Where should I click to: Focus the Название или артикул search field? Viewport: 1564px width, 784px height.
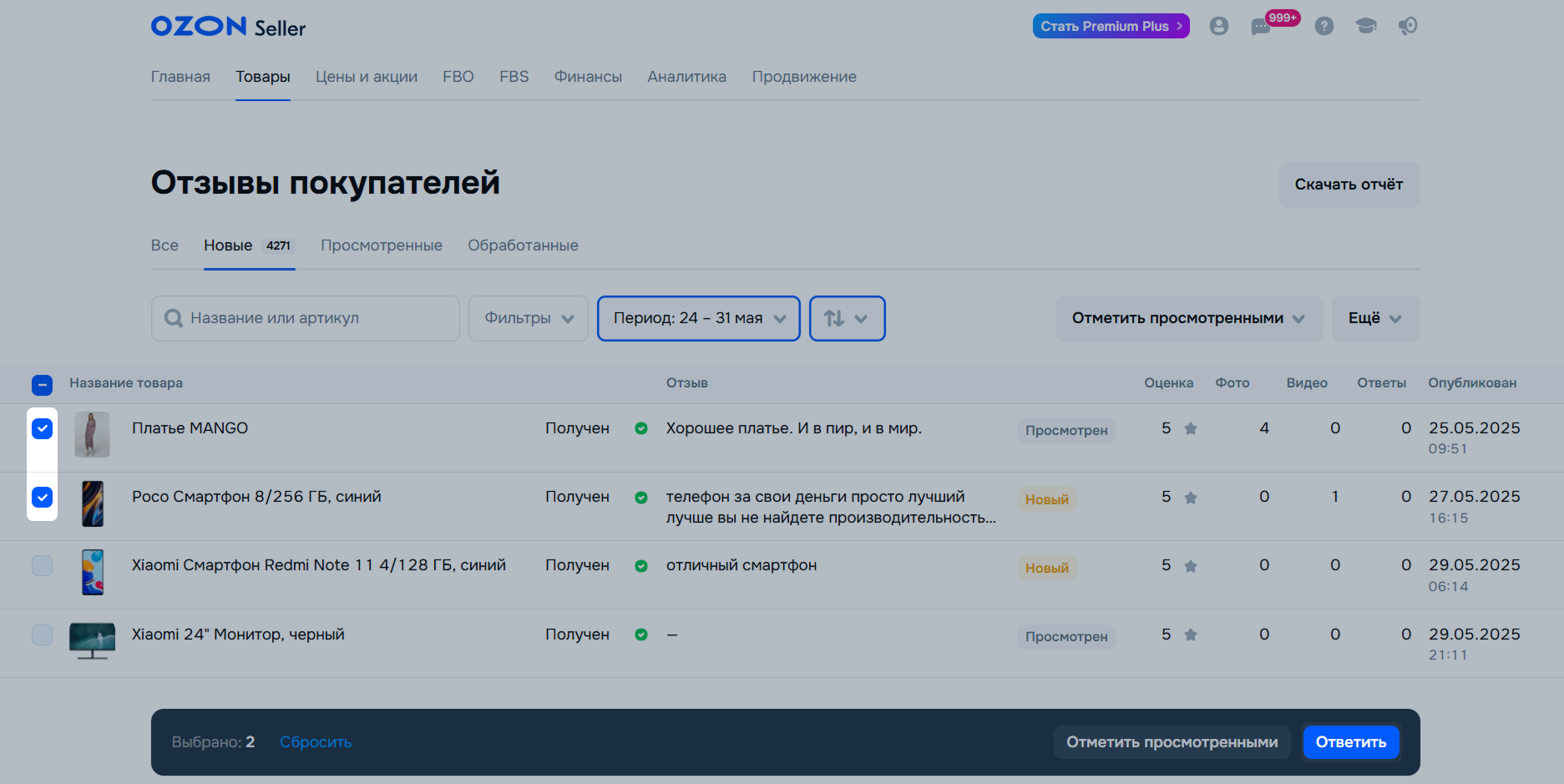pos(305,318)
